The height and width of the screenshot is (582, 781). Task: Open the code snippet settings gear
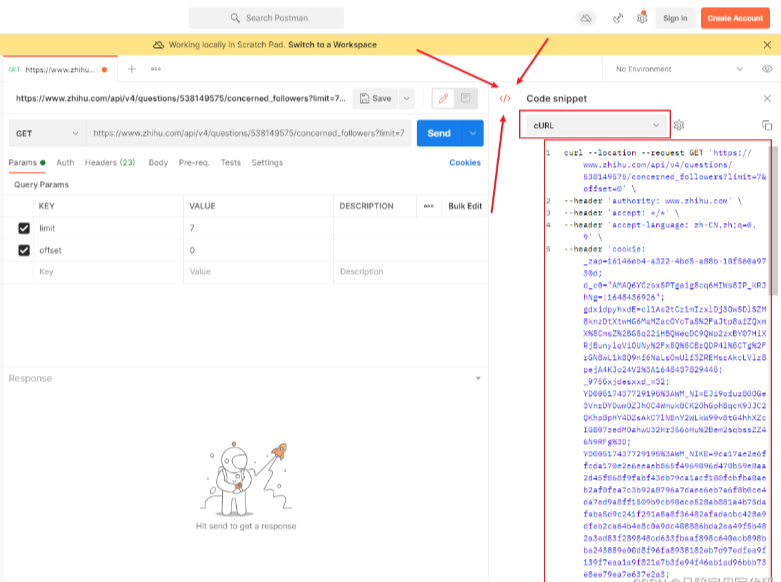[679, 125]
